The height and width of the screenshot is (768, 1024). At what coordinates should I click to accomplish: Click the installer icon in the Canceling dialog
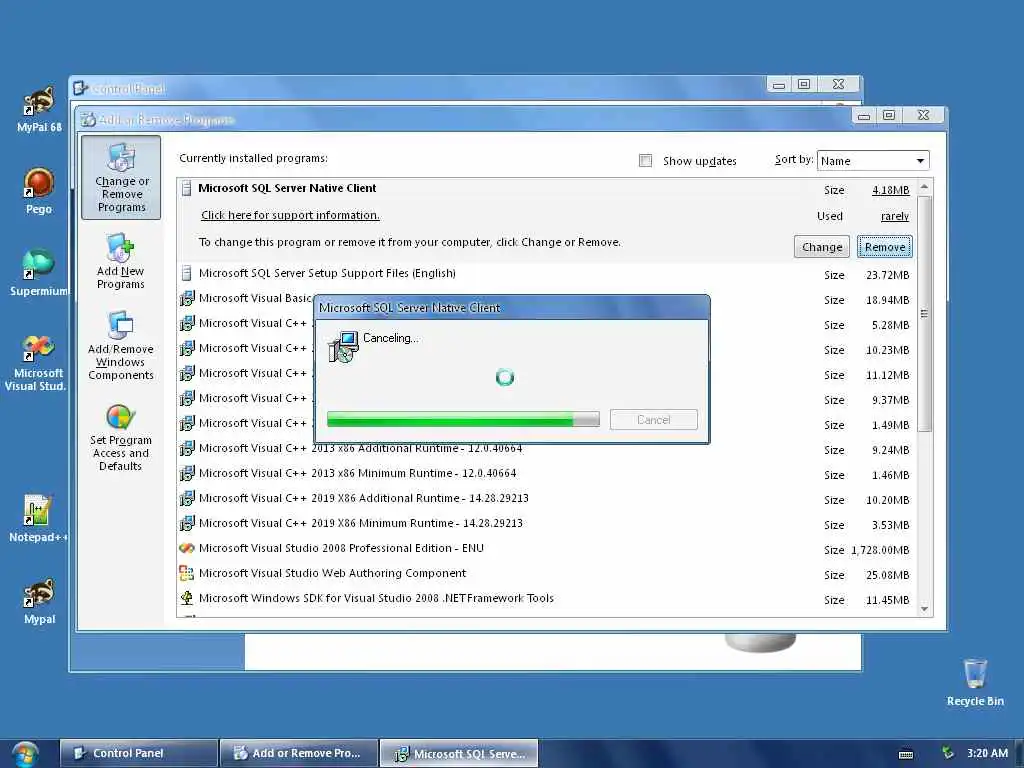(344, 346)
